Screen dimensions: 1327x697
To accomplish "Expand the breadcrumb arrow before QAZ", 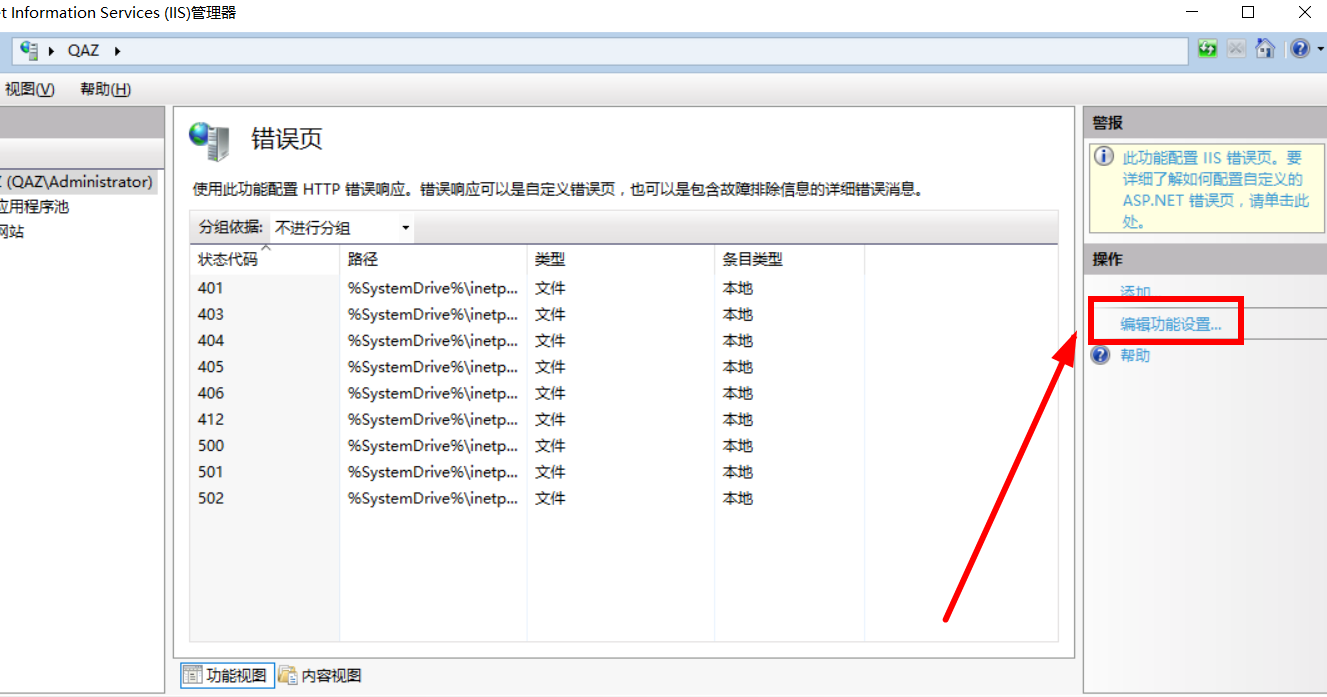I will 52,51.
